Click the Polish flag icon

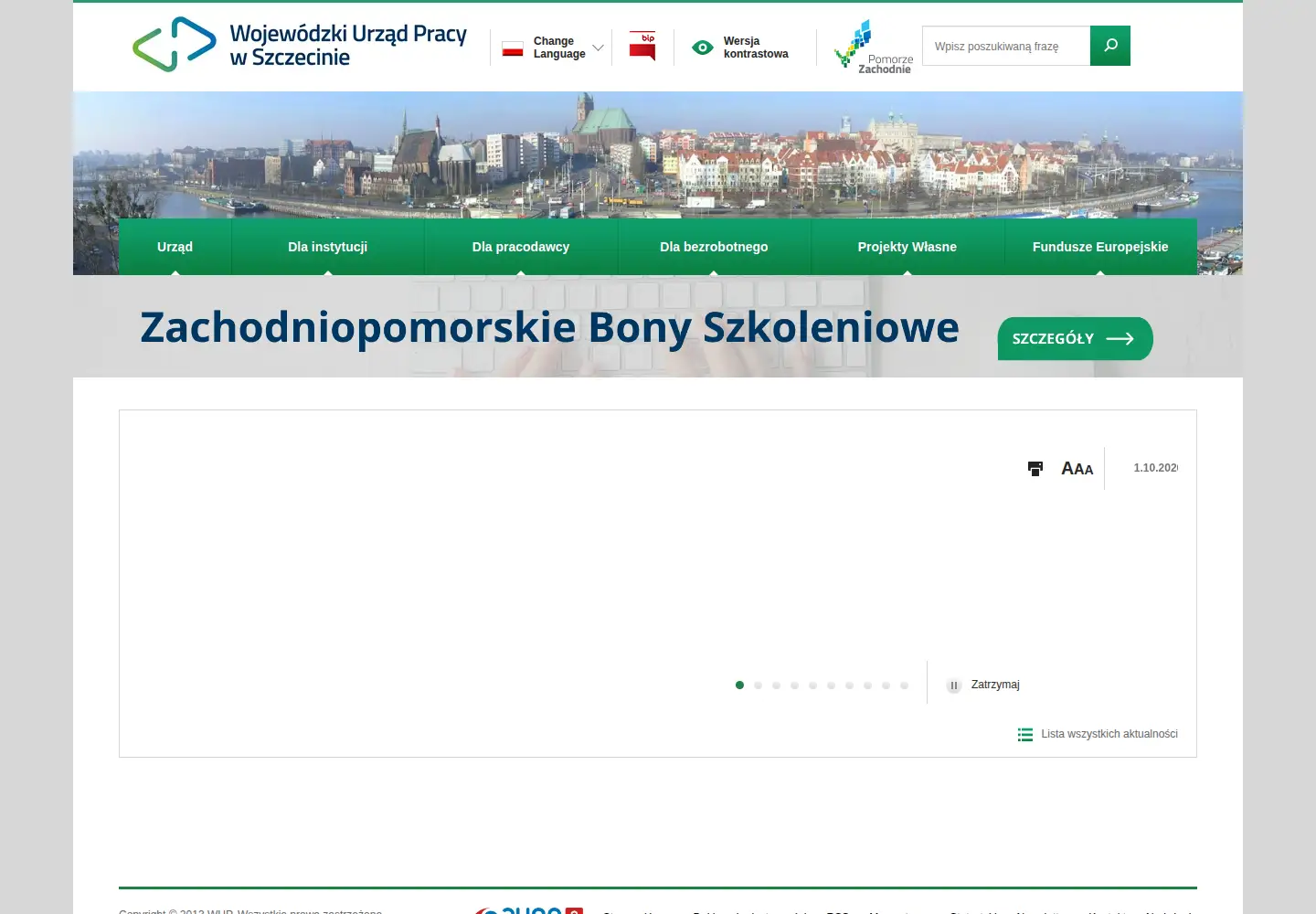coord(513,48)
